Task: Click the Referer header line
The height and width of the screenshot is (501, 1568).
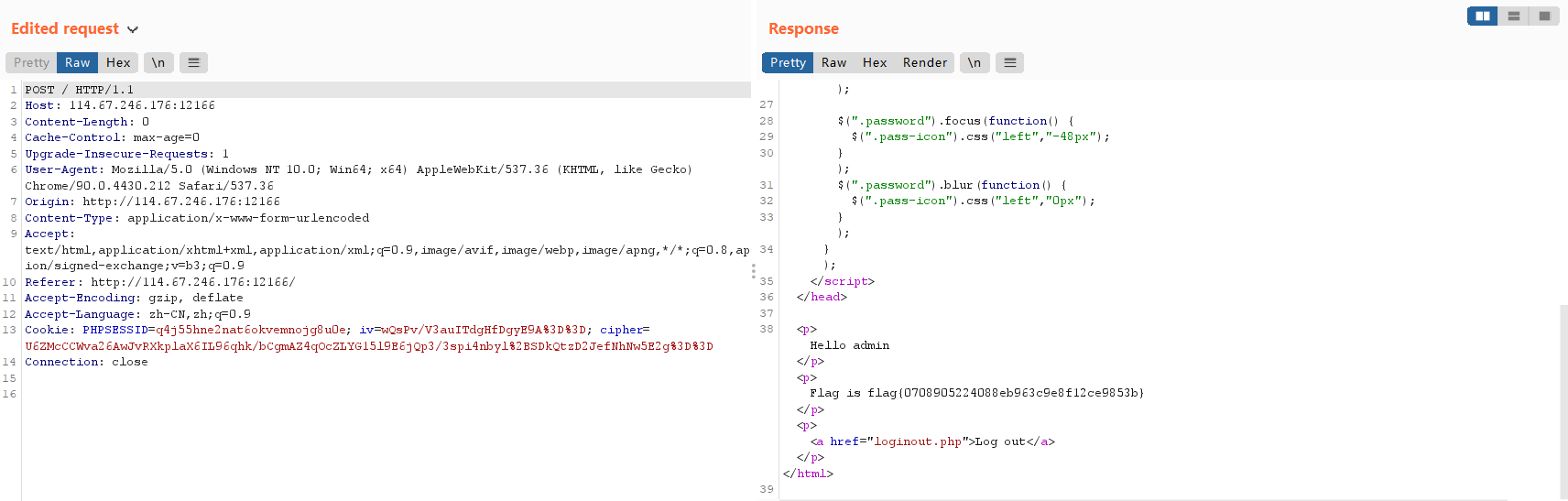Action: pyautogui.click(x=159, y=282)
